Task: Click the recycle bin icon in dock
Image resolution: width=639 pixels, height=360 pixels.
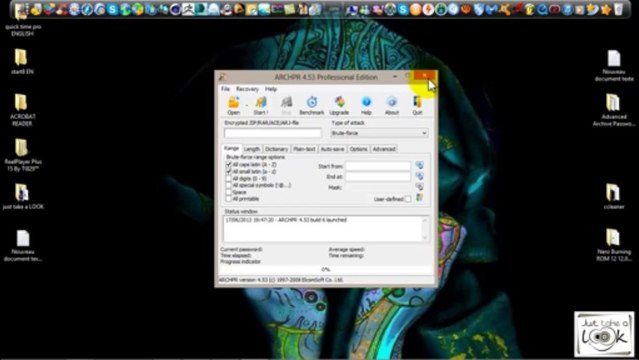Action: [618, 9]
